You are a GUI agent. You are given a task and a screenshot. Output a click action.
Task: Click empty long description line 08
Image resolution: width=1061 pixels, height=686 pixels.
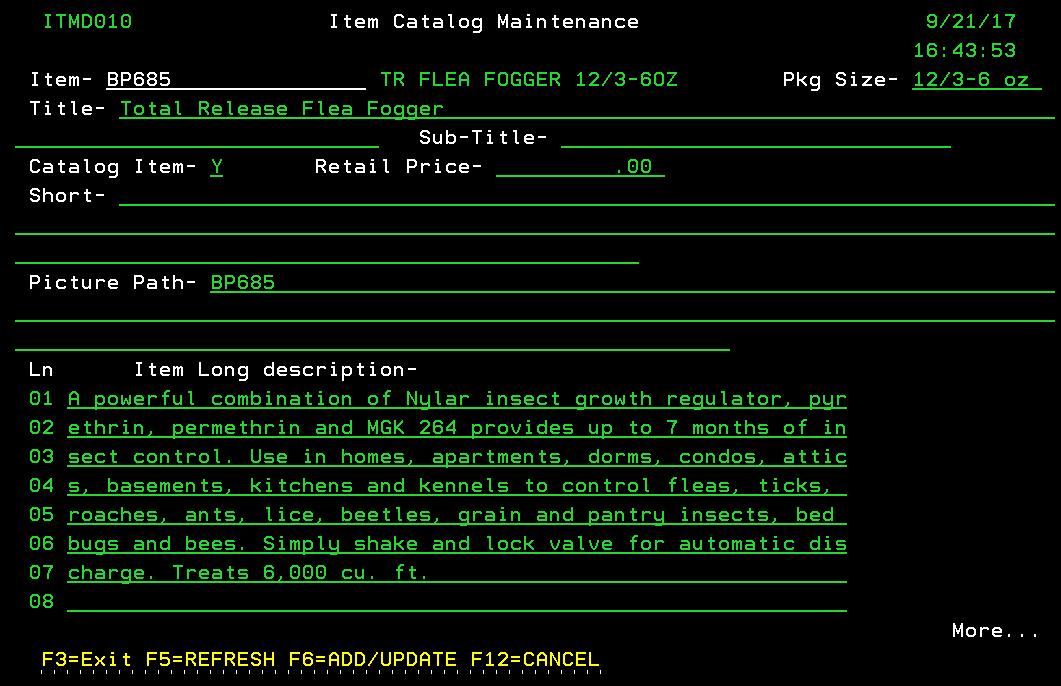[x=457, y=602]
